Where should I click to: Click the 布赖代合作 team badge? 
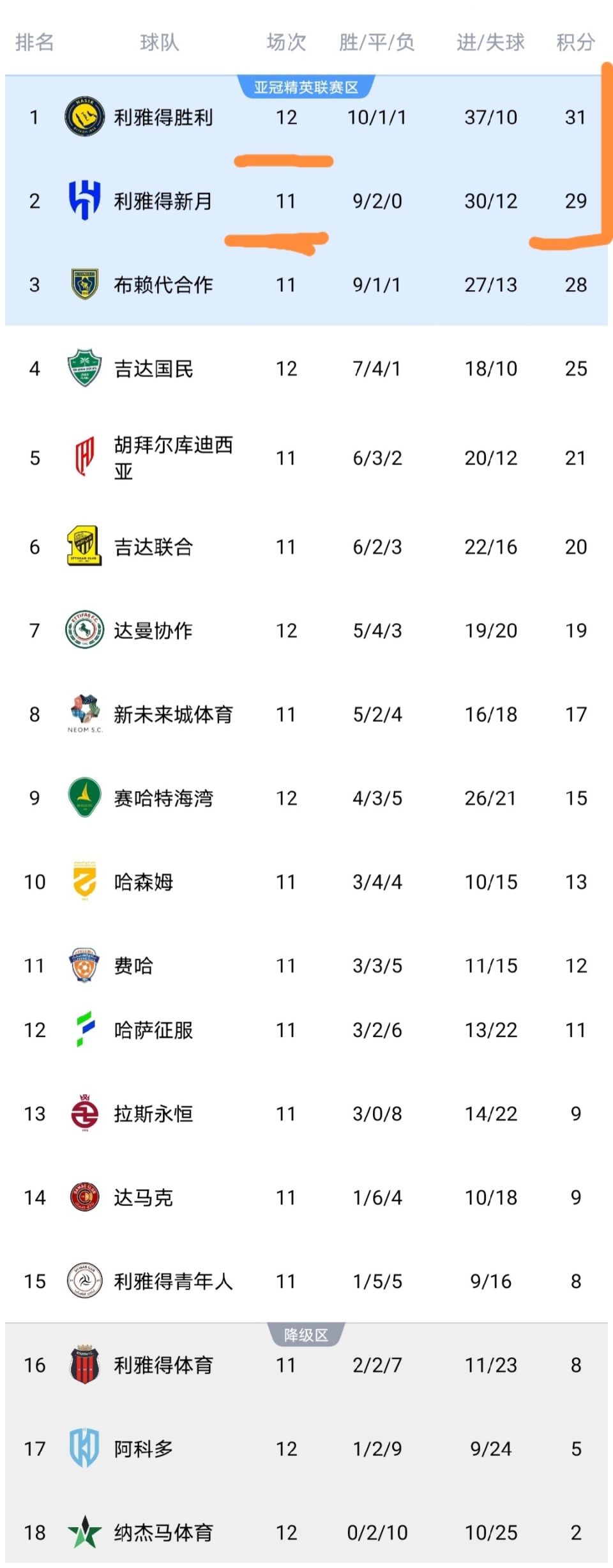(84, 284)
